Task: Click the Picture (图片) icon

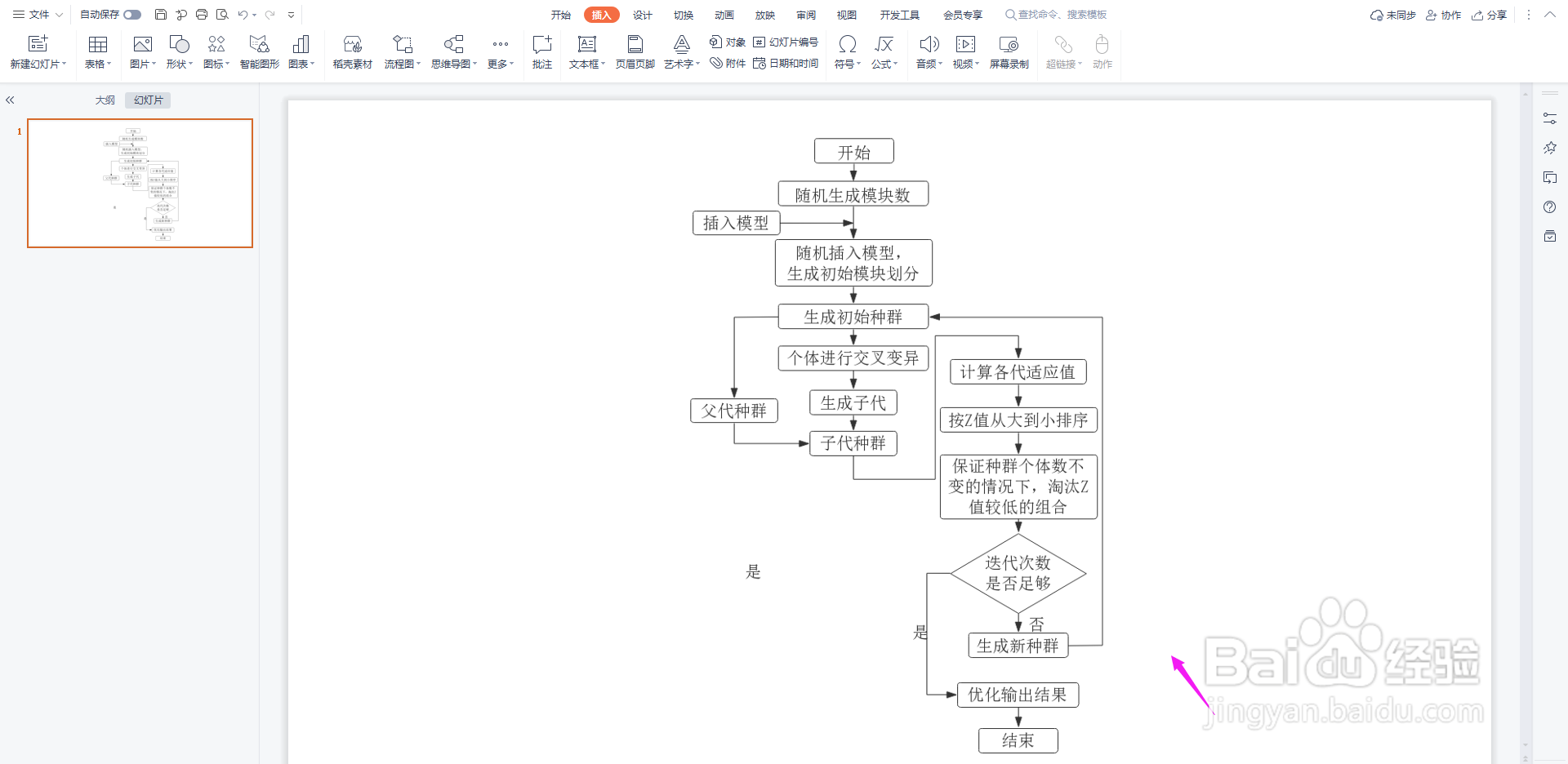Action: click(x=143, y=44)
